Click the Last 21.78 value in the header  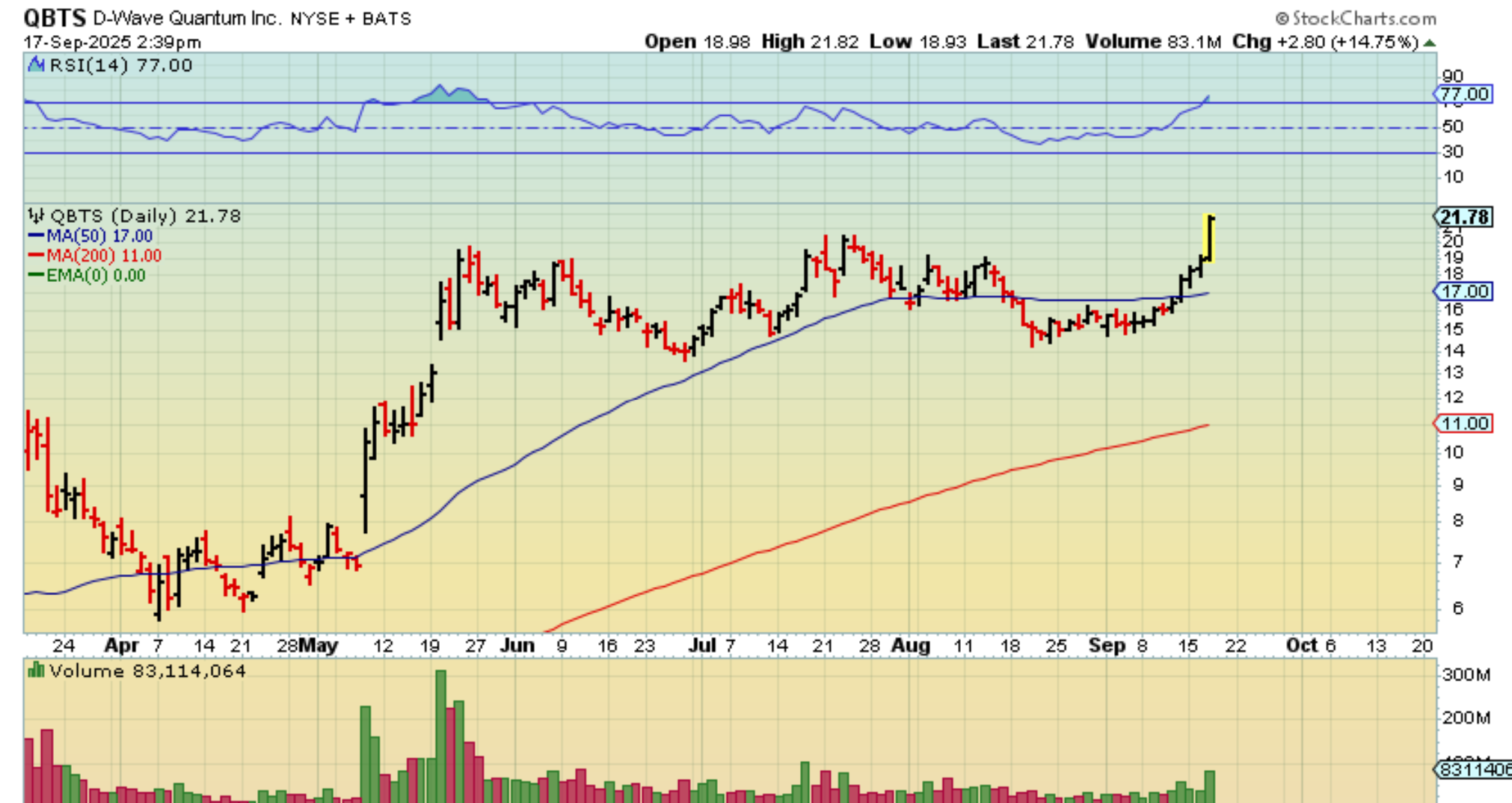coord(1025,42)
